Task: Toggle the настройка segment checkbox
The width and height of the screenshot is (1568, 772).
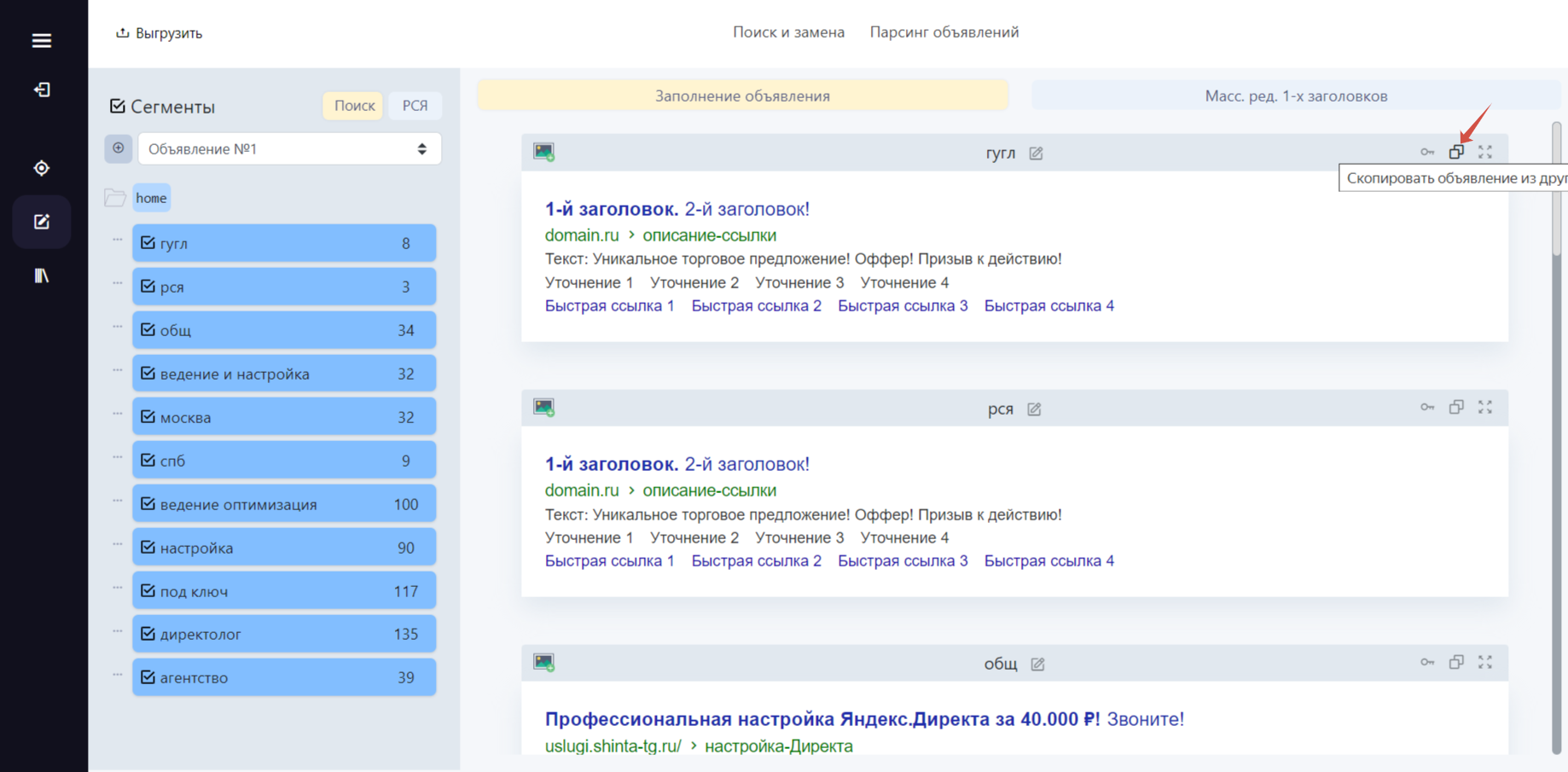Action: (x=148, y=548)
